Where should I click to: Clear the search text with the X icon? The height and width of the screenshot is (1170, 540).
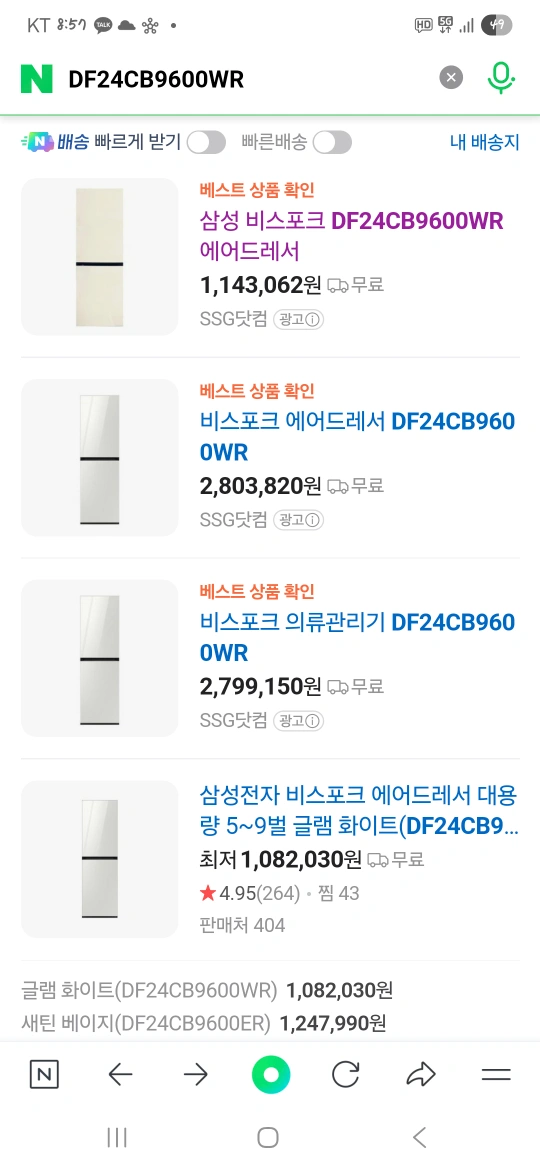point(450,78)
